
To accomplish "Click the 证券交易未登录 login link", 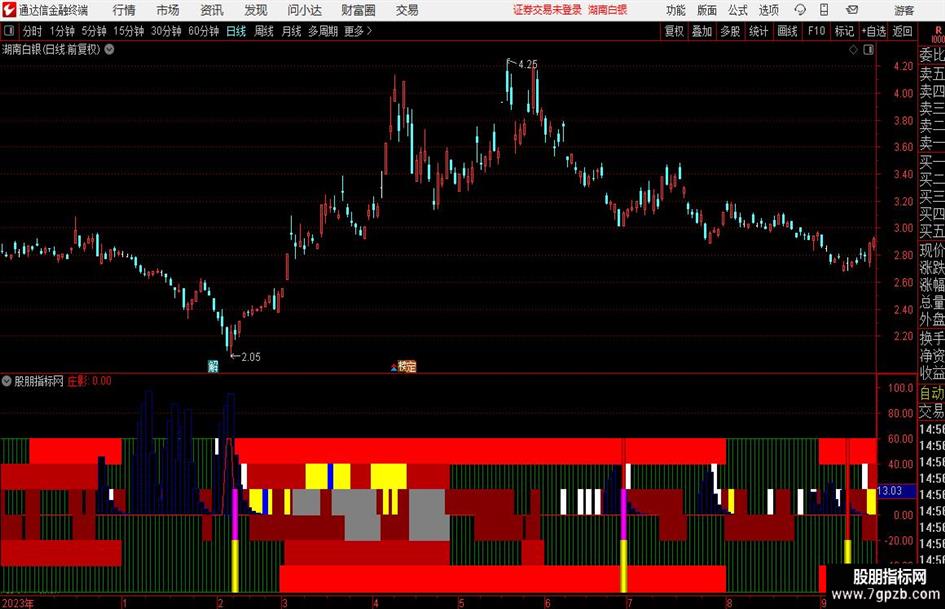I will [x=547, y=10].
